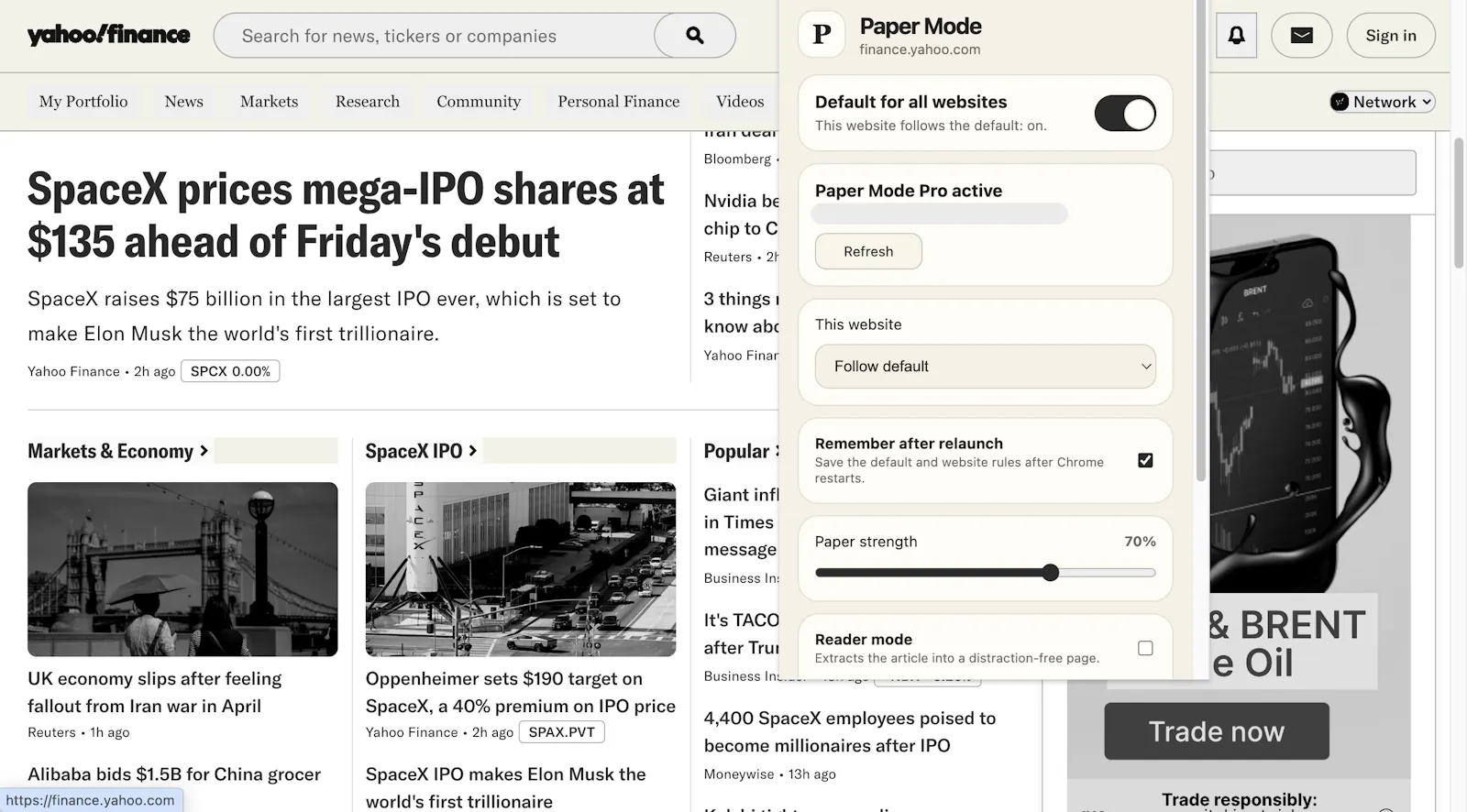Click the page vertical scrollbar
Viewport: 1467px width, 812px height.
coord(1459,202)
